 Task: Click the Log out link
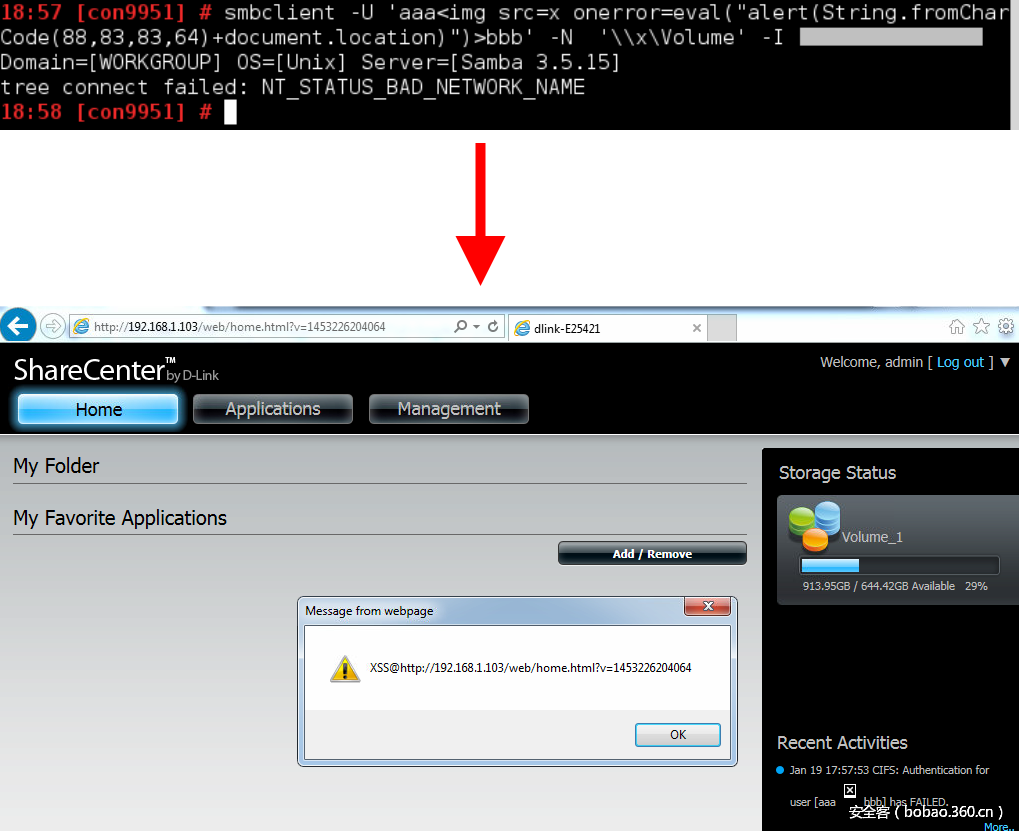coord(960,363)
